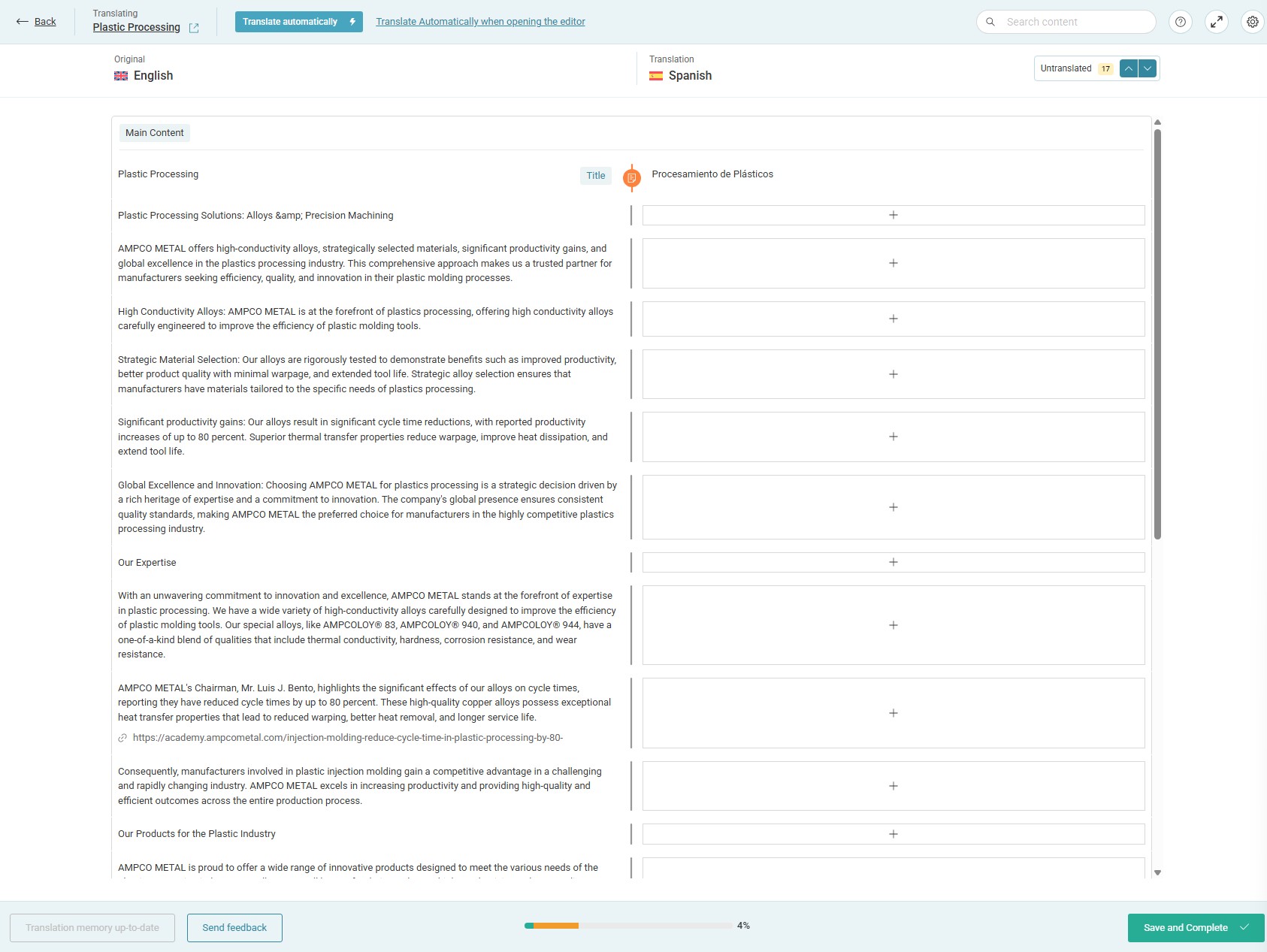The width and height of the screenshot is (1267, 952).
Task: Click the English original language label
Action: (153, 76)
